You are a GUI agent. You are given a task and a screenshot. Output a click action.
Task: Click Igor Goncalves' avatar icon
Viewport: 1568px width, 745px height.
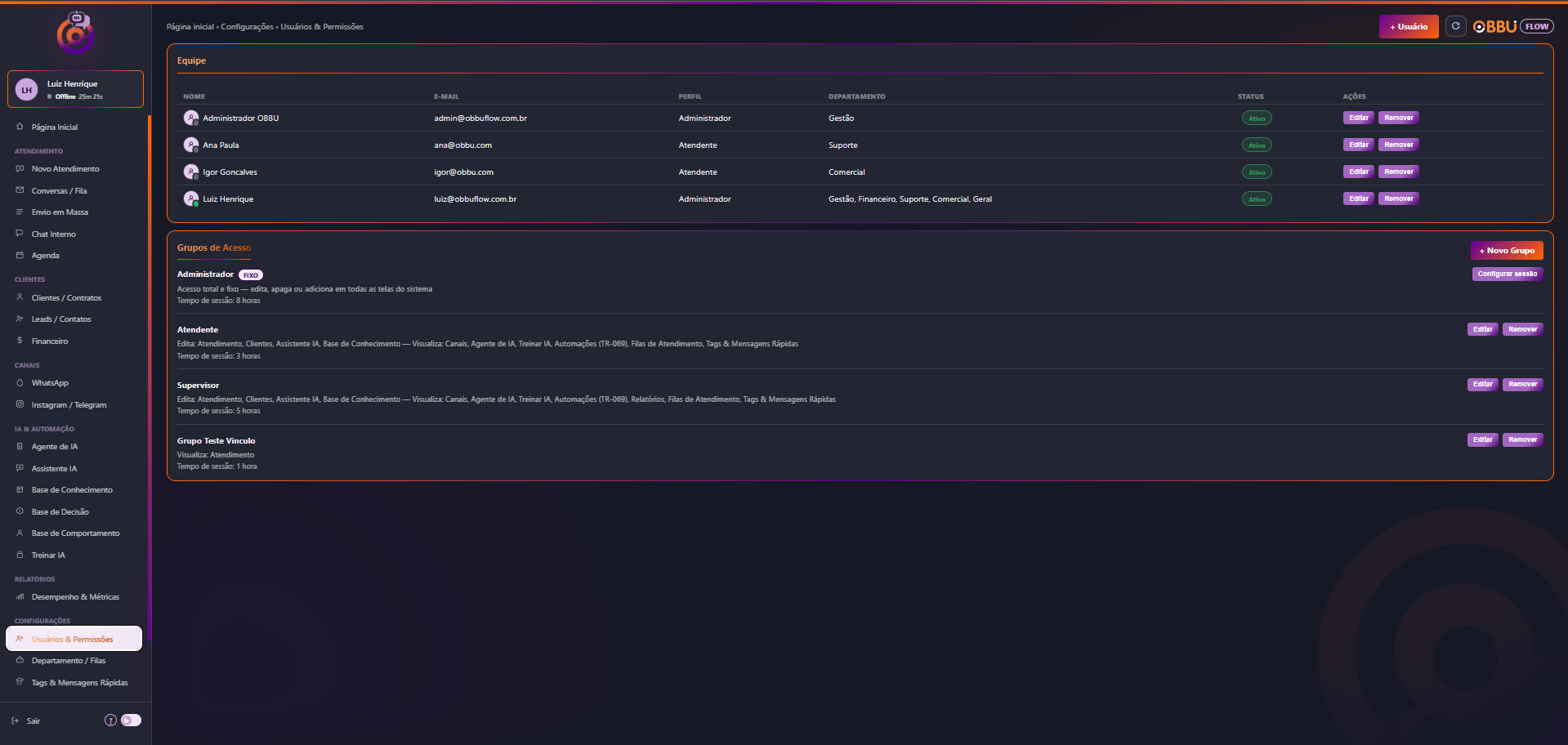tap(191, 172)
